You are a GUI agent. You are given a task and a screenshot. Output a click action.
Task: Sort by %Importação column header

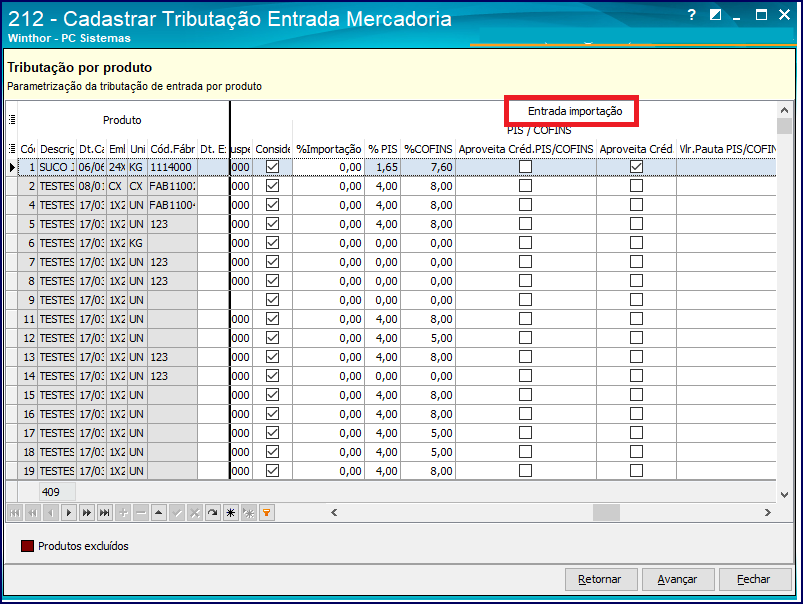[328, 149]
